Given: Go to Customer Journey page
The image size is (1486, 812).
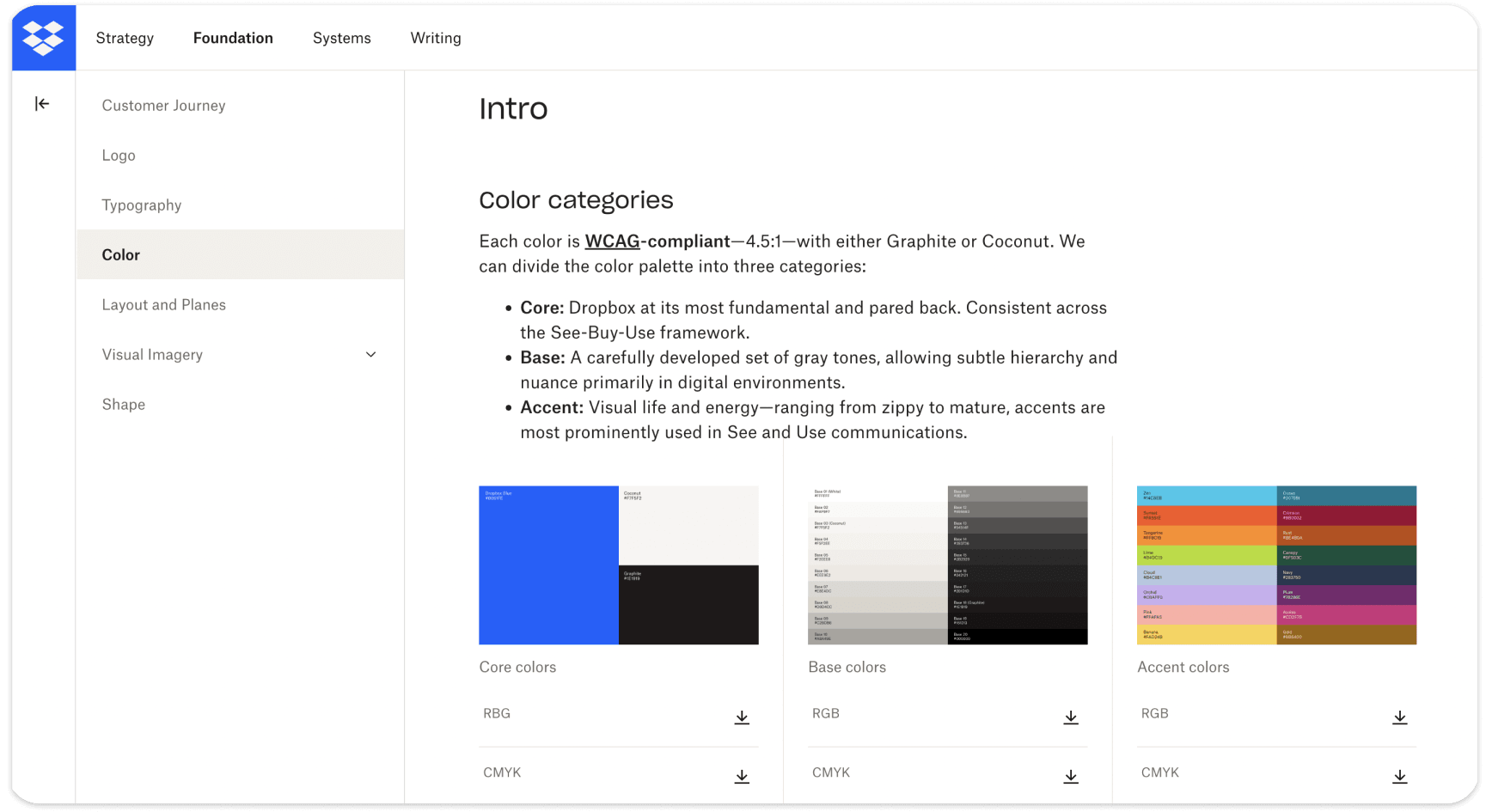Looking at the screenshot, I should coord(163,106).
